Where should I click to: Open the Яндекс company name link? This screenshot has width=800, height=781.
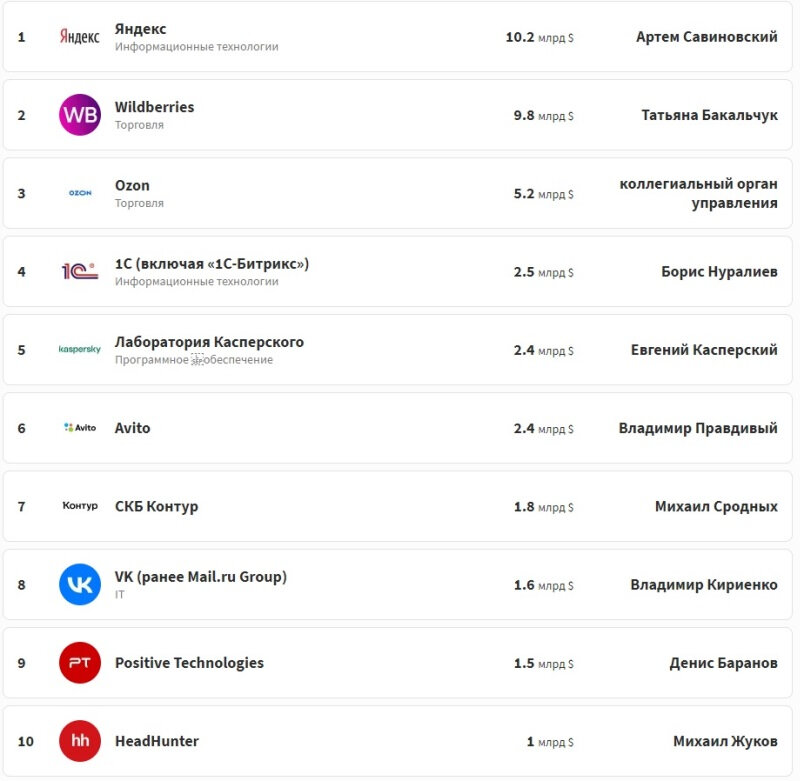(x=141, y=29)
